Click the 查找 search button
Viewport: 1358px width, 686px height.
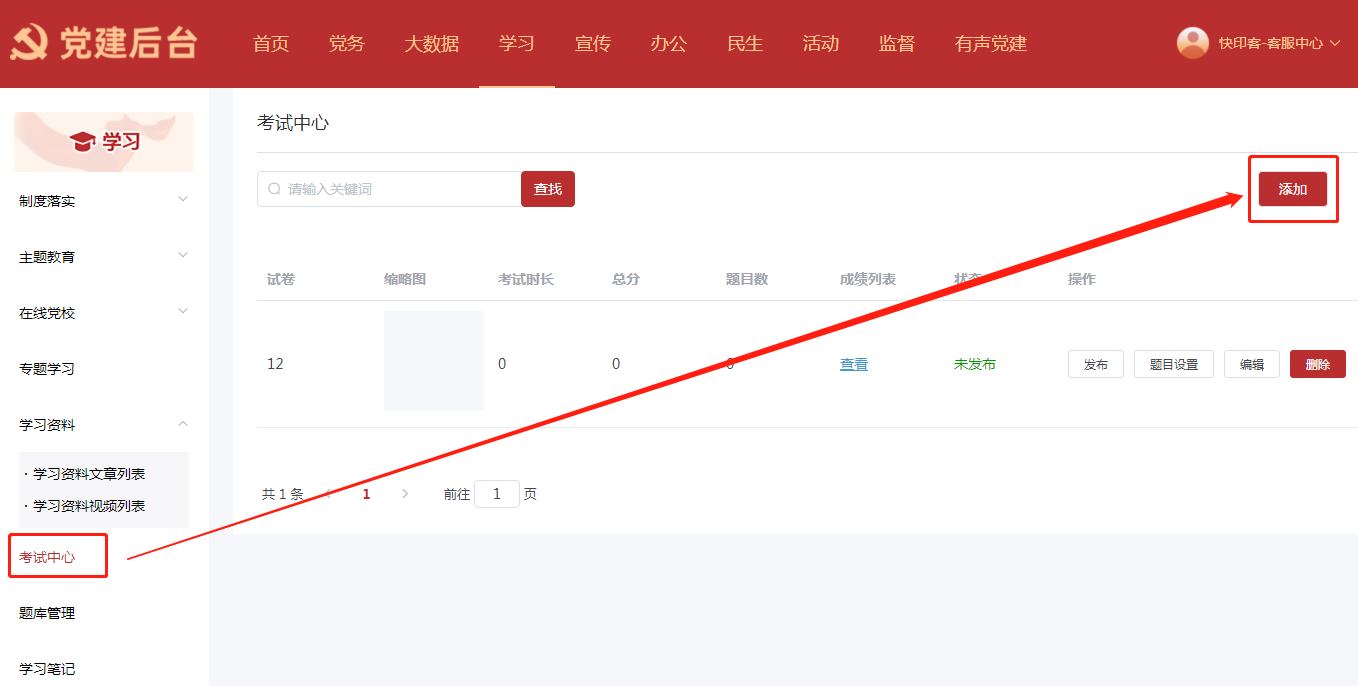point(548,189)
